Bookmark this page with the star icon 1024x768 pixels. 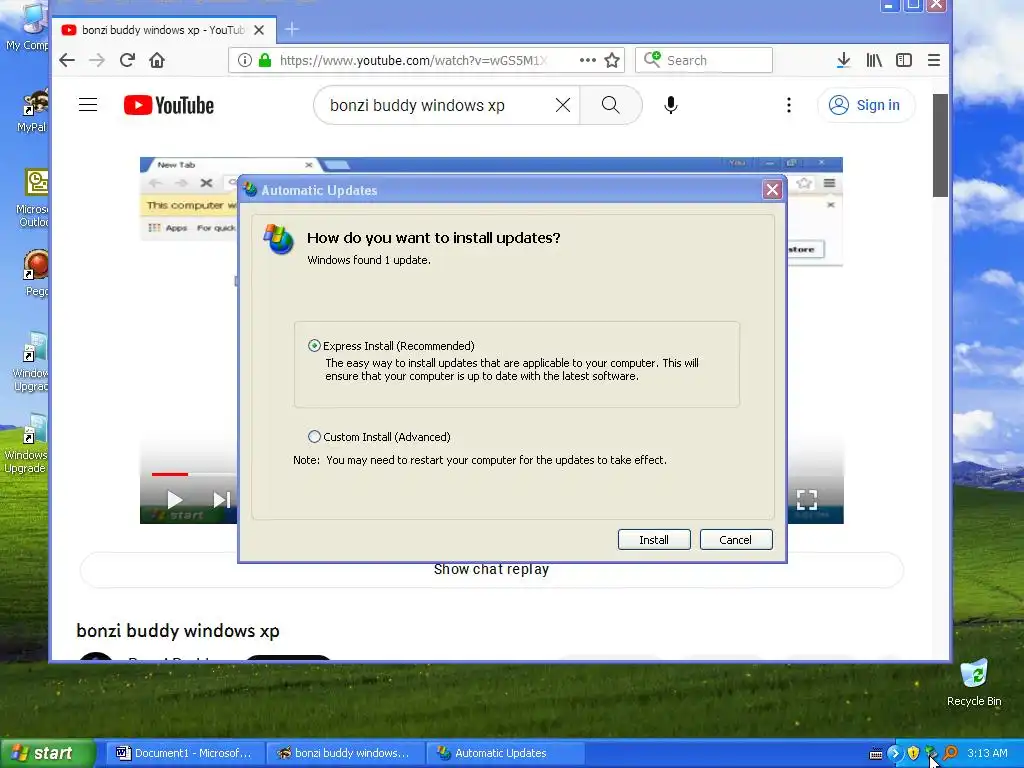click(612, 60)
